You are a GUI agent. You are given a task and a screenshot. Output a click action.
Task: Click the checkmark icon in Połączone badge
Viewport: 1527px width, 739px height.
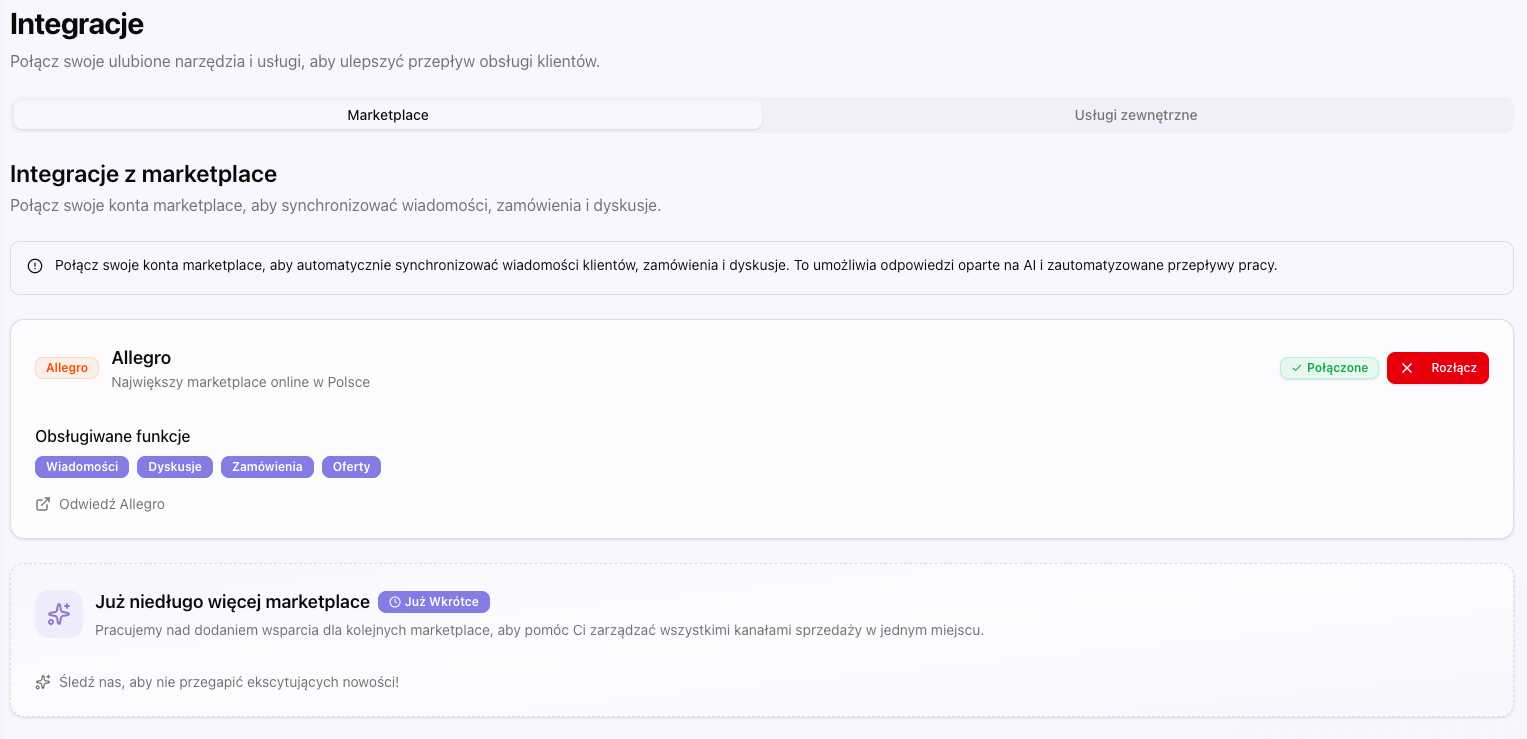coord(1296,368)
